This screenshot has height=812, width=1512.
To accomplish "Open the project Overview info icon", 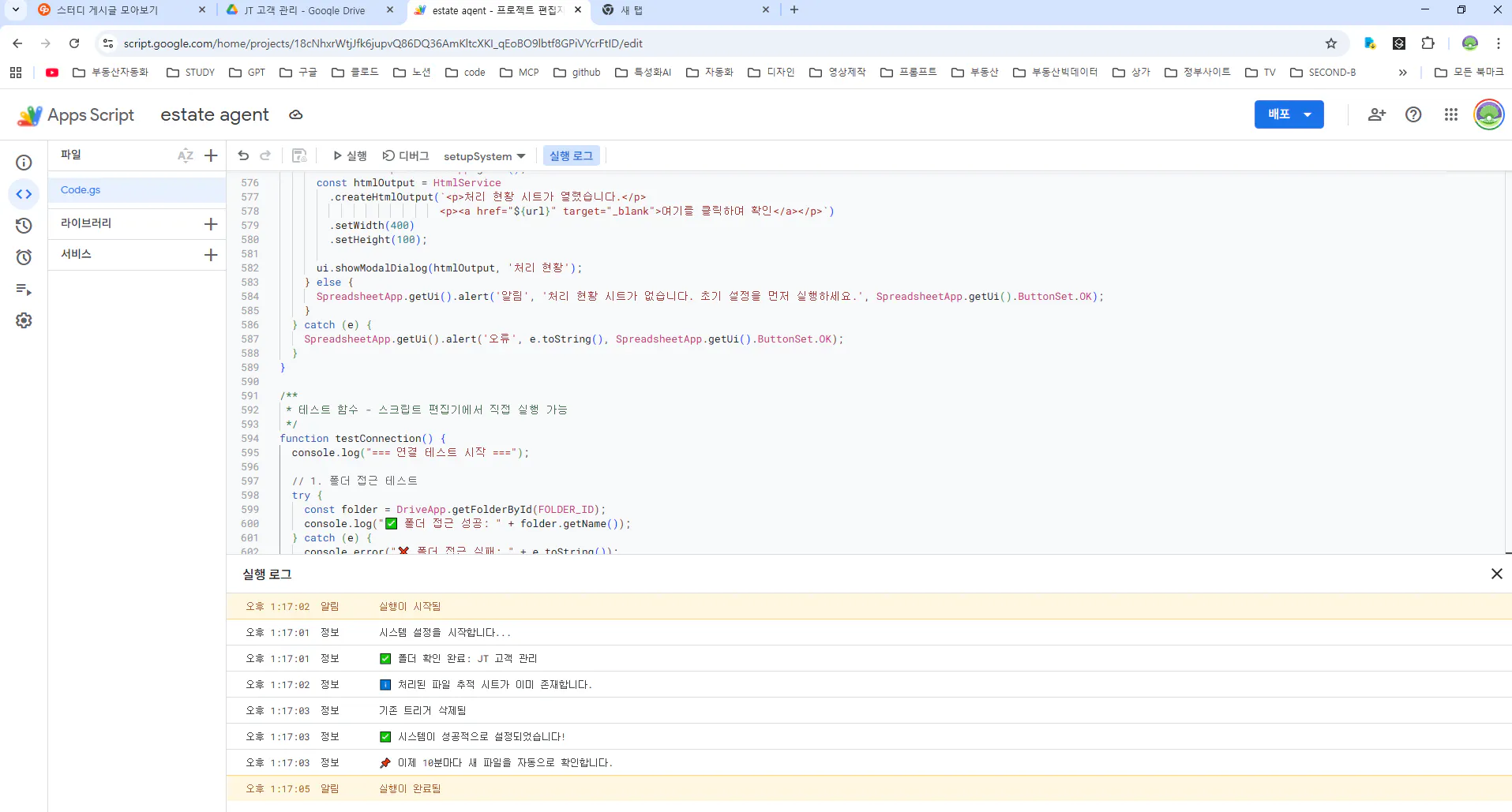I will 24,163.
